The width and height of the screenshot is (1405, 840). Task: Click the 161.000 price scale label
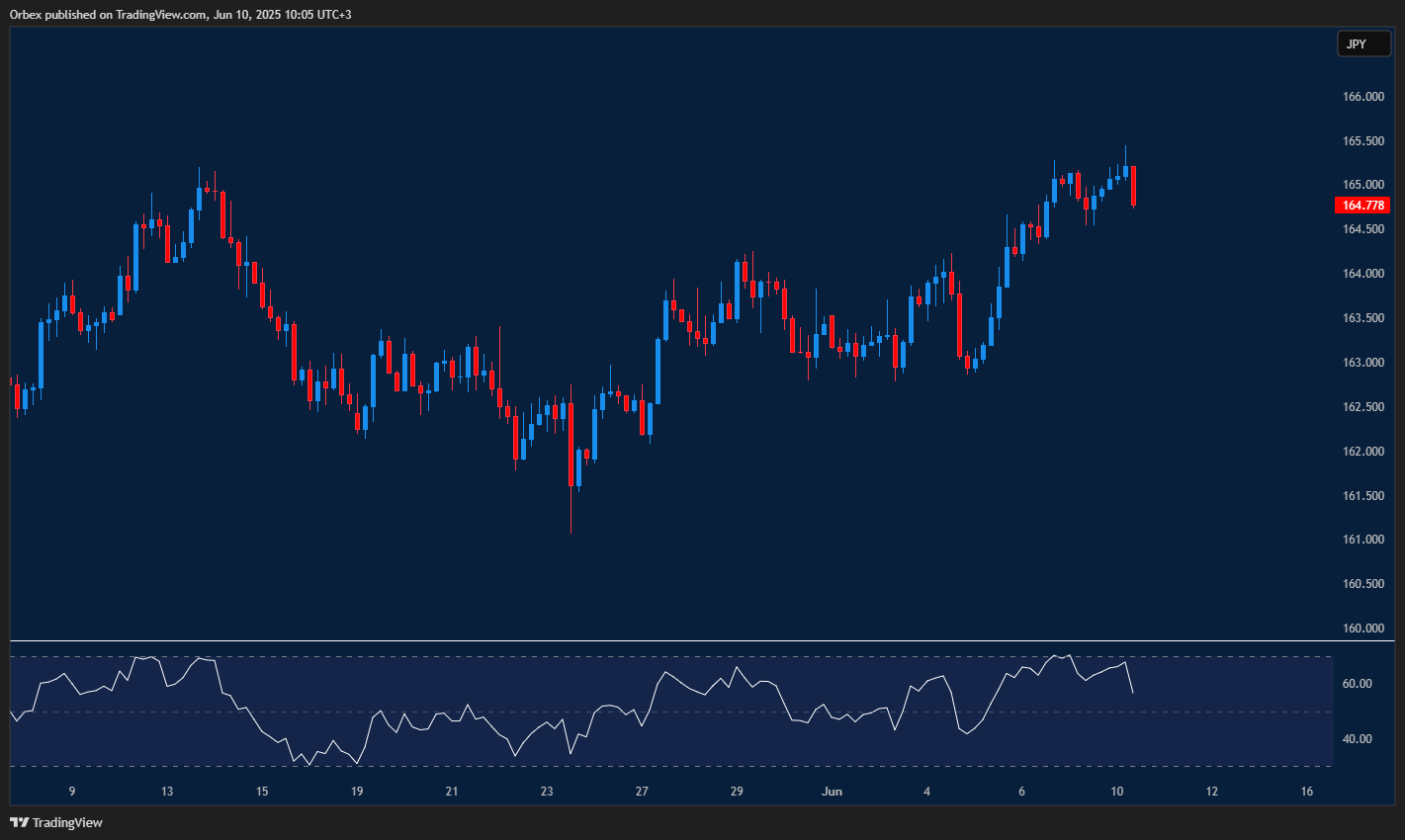tap(1361, 540)
